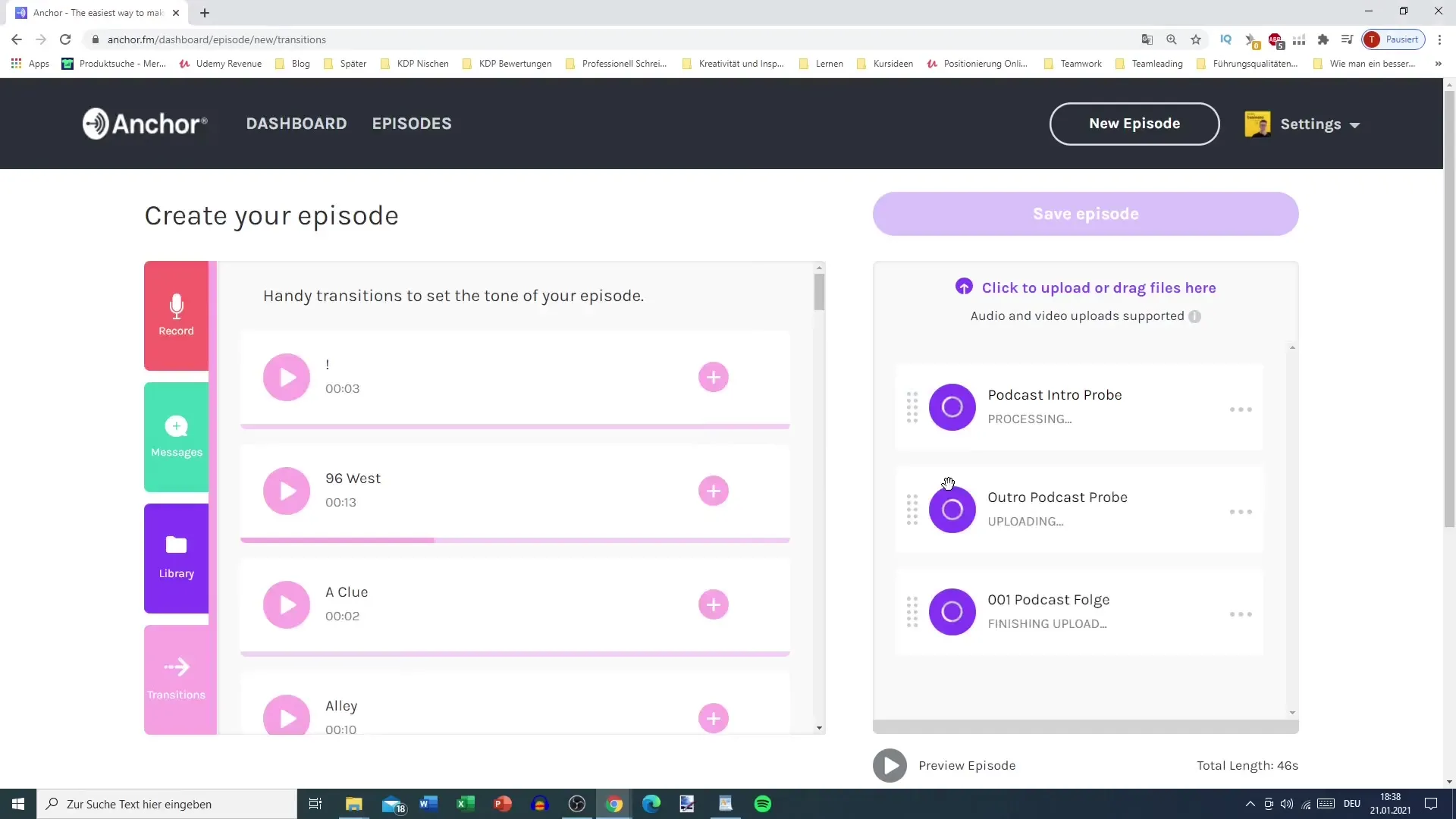Add A Clue transition to episode

click(713, 604)
